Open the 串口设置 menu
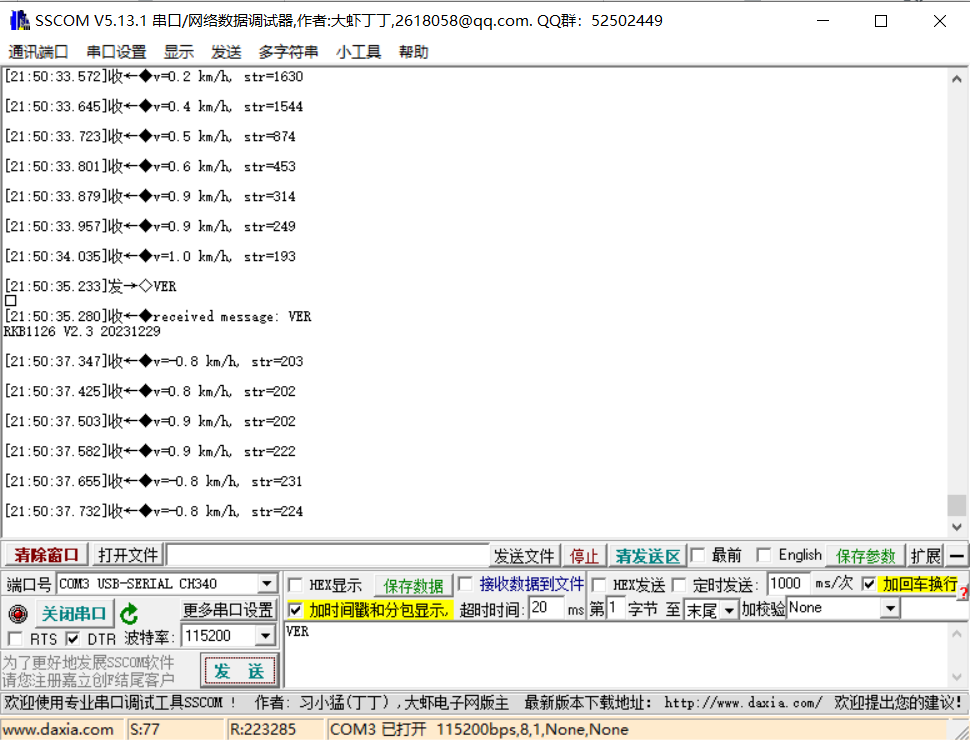 point(116,52)
